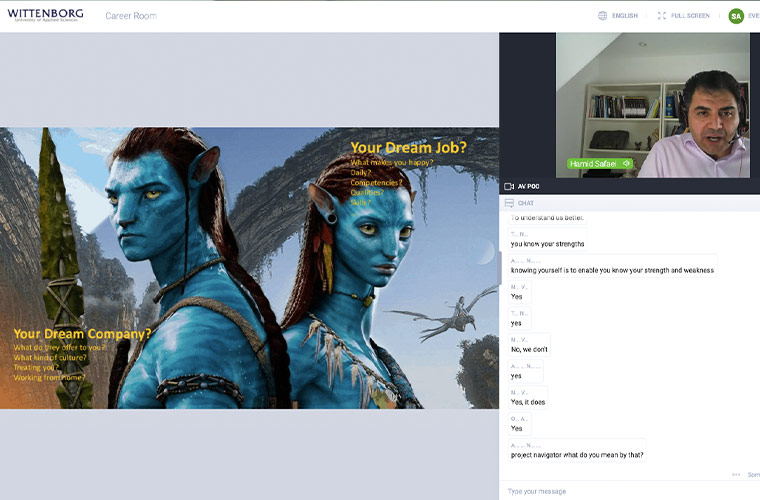Click the speaker icon on Hamid Safaei label
The height and width of the screenshot is (500, 760).
tap(626, 163)
